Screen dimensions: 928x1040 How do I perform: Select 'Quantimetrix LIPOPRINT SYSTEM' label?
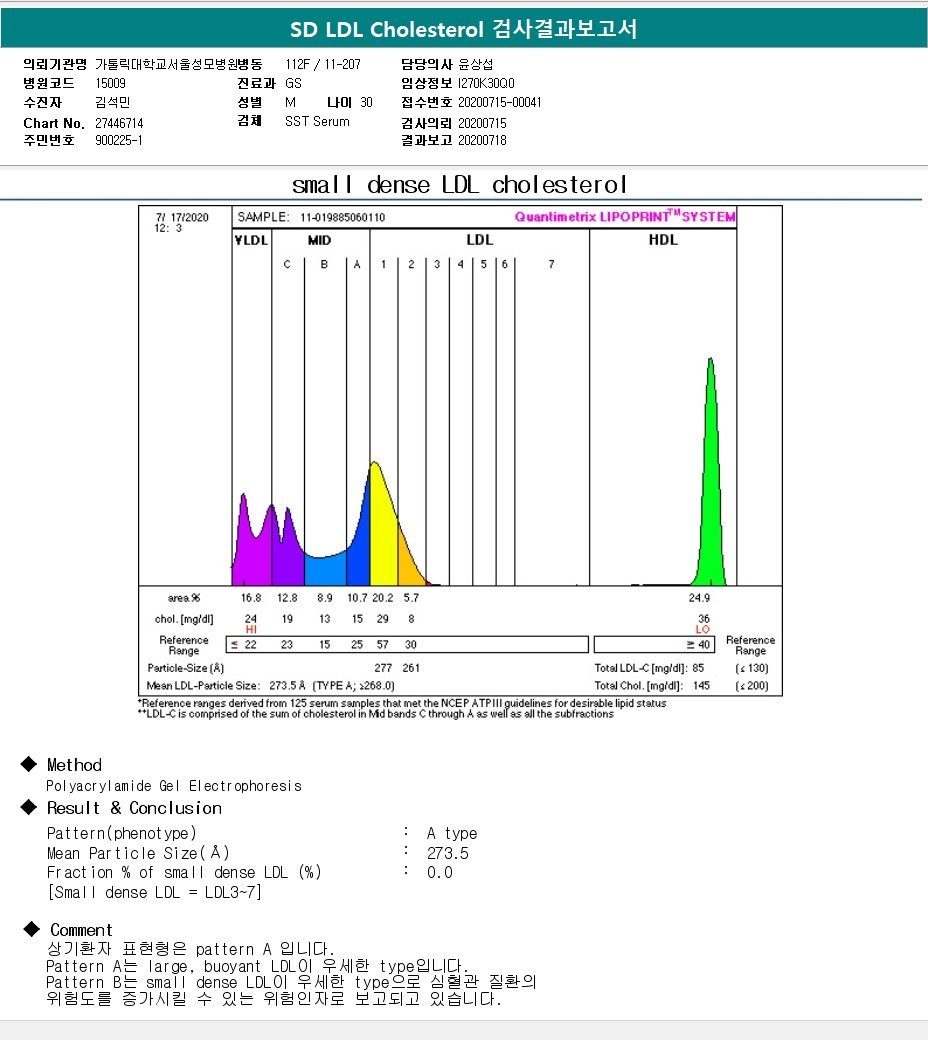coord(625,216)
